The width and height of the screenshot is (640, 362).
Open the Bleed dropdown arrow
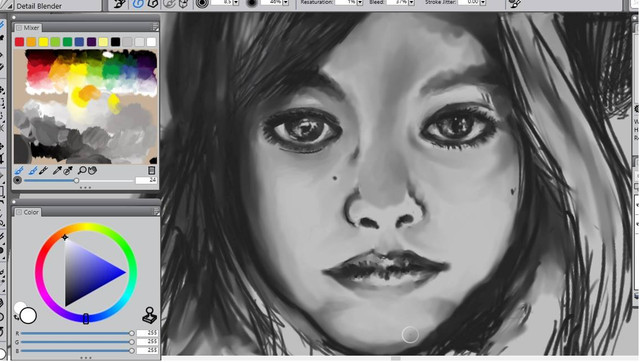coord(411,3)
